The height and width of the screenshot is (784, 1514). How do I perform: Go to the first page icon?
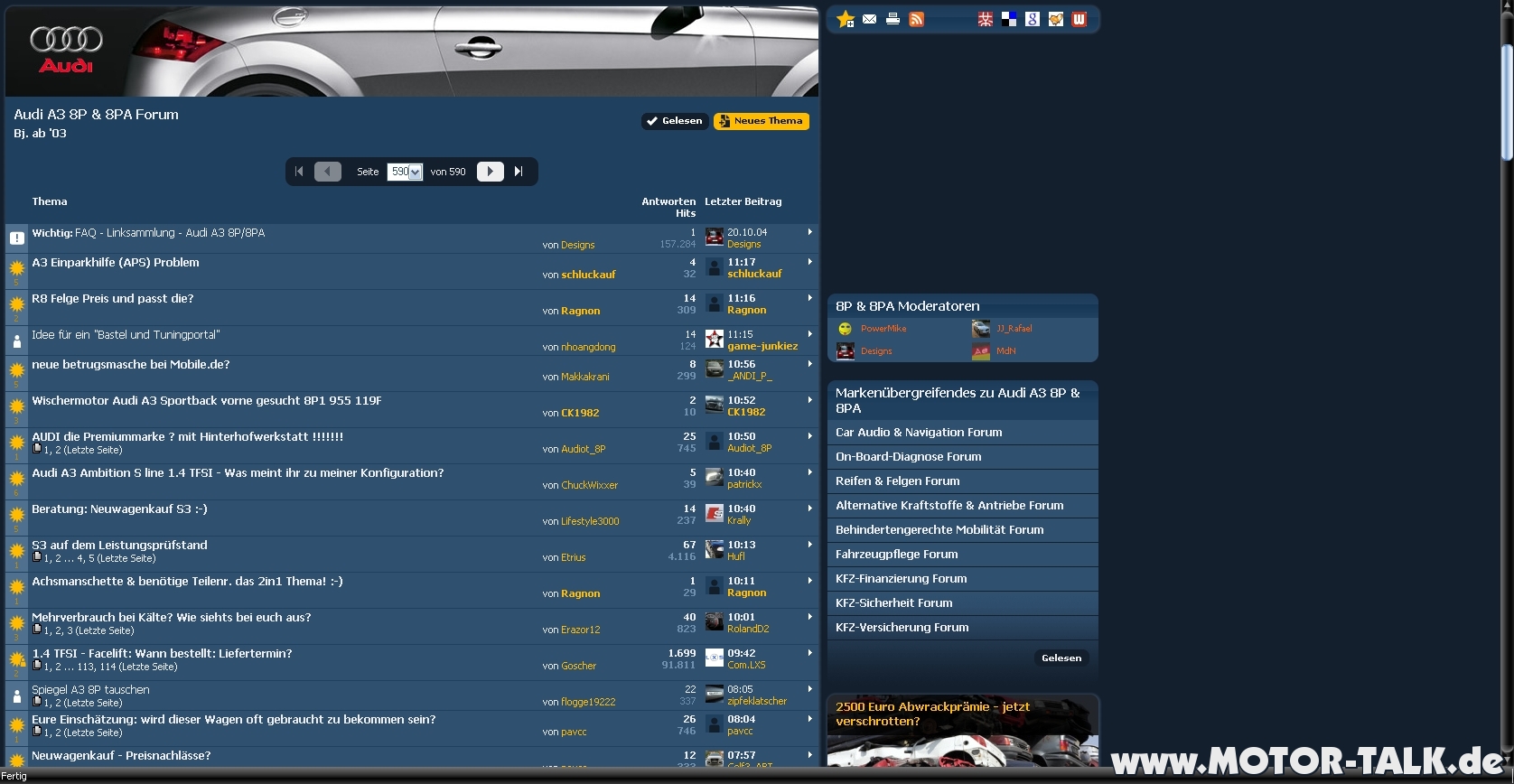[x=299, y=171]
